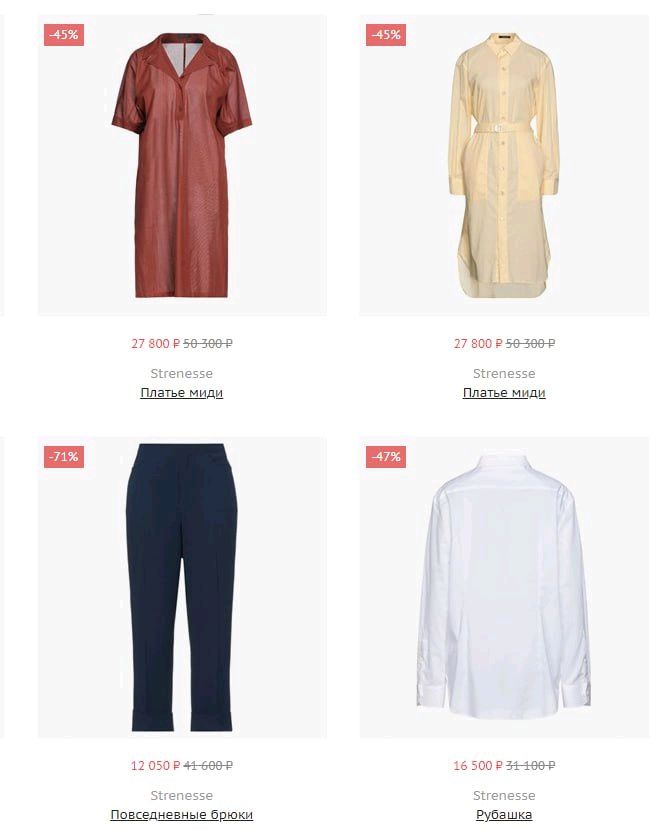Click the Strenesse brand under the navy trousers

tap(182, 795)
